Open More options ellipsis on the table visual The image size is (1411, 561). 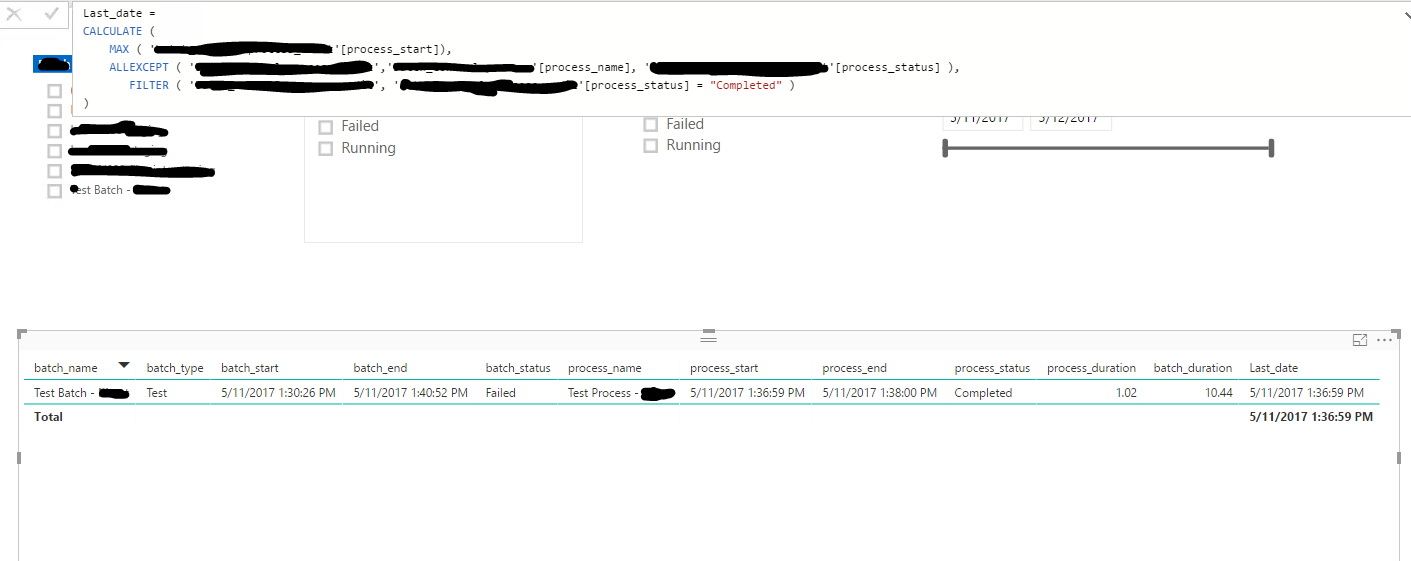[1384, 340]
